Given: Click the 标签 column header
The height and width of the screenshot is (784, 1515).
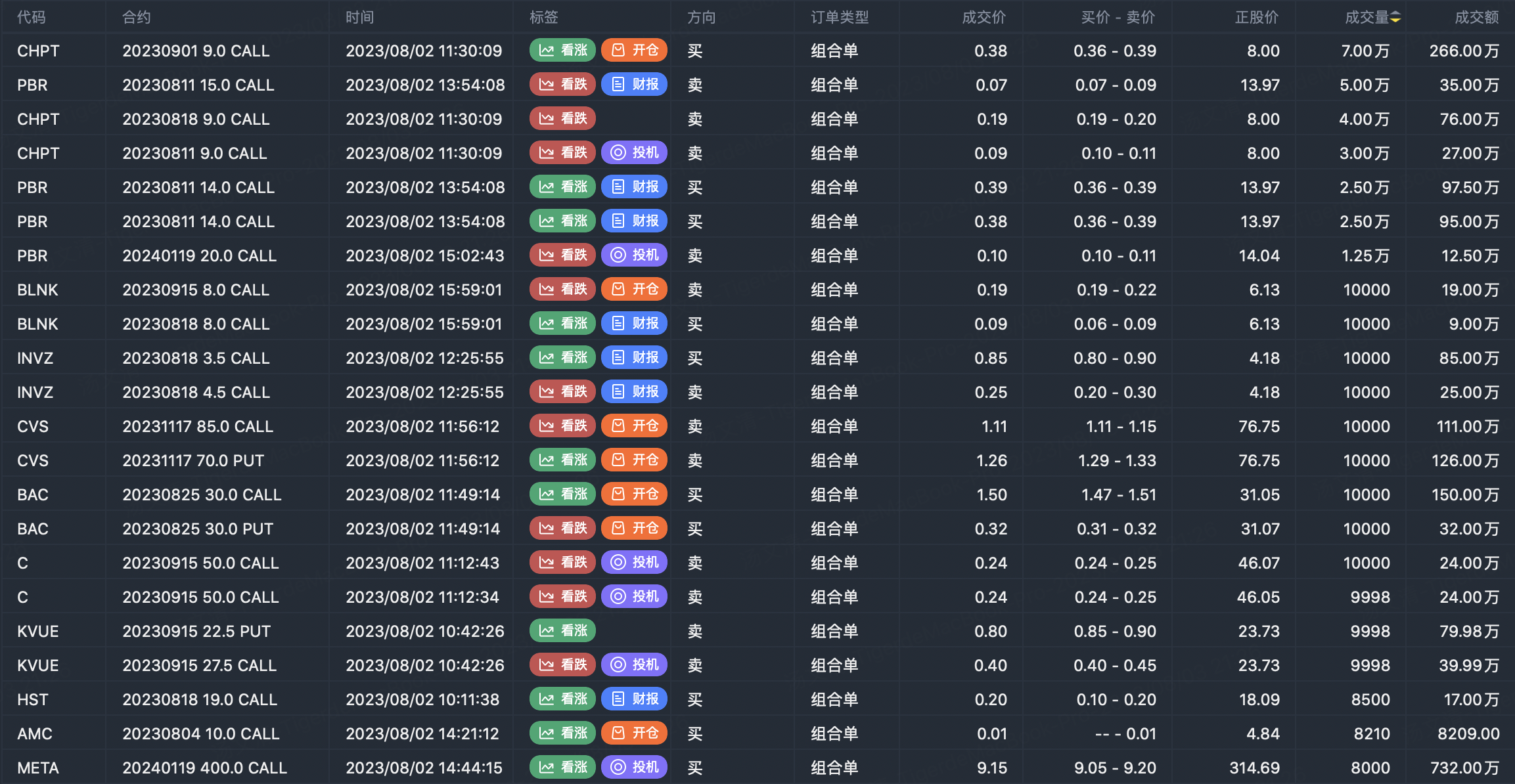Looking at the screenshot, I should point(544,18).
